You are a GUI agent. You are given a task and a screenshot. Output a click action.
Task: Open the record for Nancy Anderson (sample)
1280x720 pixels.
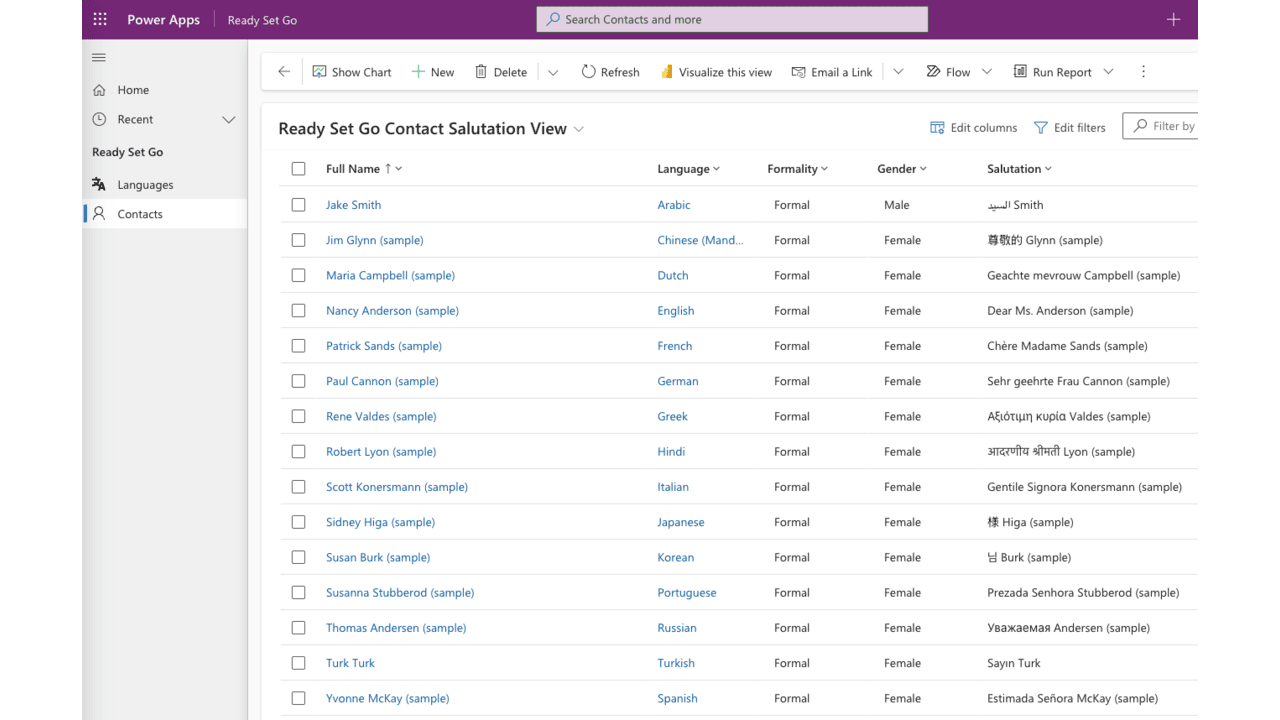tap(392, 310)
